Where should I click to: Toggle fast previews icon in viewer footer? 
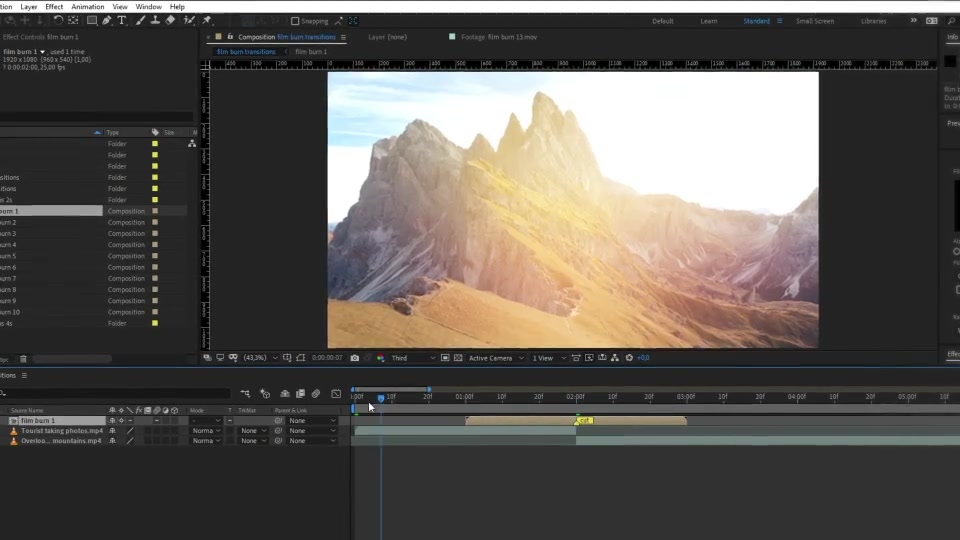click(x=589, y=358)
